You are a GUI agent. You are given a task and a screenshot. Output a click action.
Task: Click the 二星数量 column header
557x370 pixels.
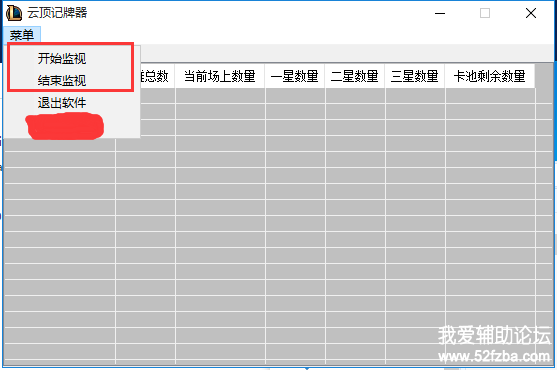(x=355, y=76)
